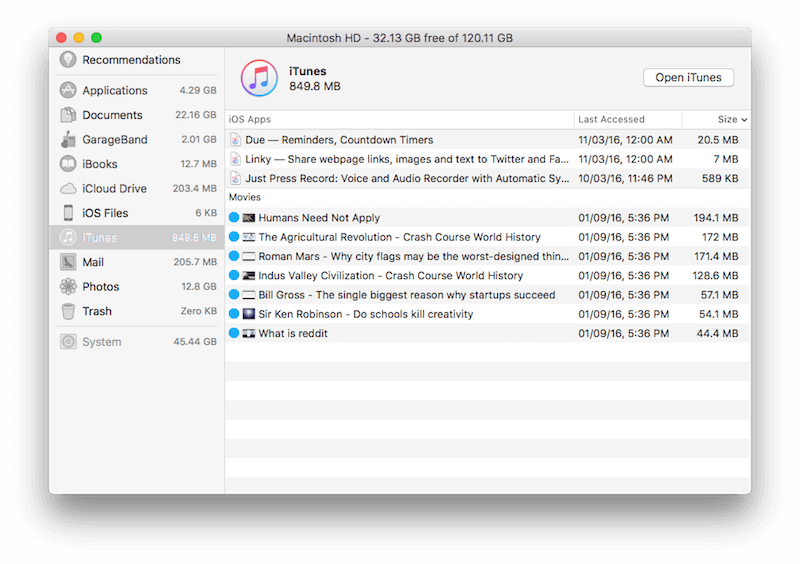Click the iBooks sidebar icon
This screenshot has width=800, height=564.
[x=68, y=164]
